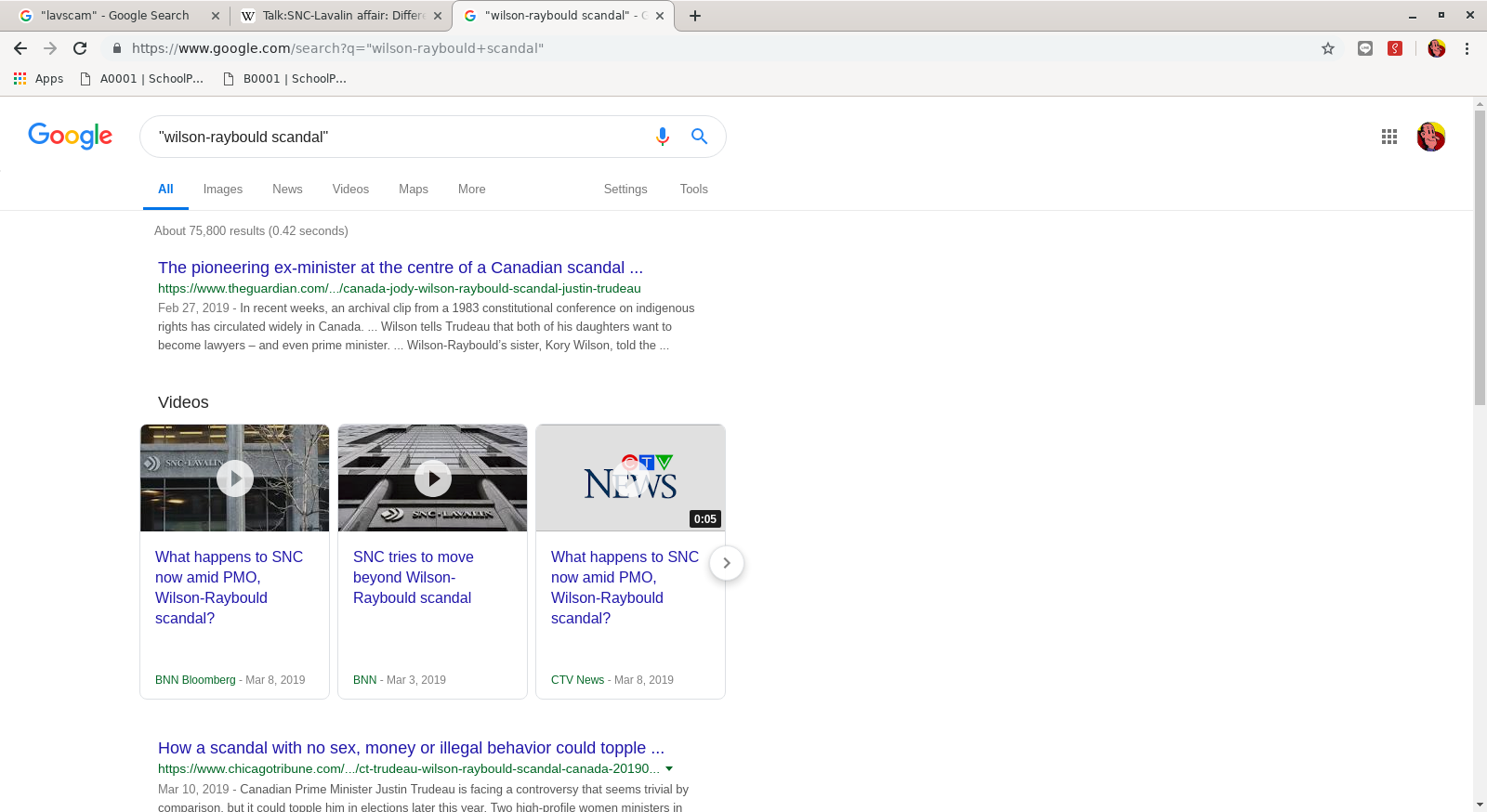Image resolution: width=1487 pixels, height=812 pixels.
Task: Open the A0001 | SchoolP... bookmark
Action: point(142,79)
